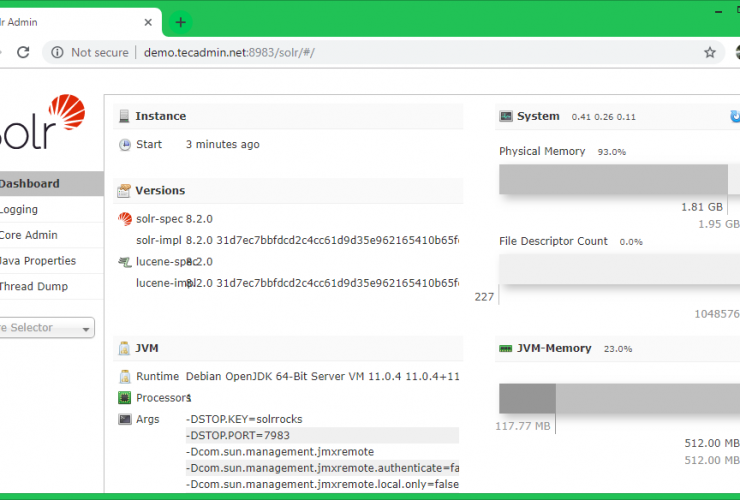This screenshot has height=500, width=740.
Task: Click the Versions package icon
Action: pyautogui.click(x=124, y=190)
